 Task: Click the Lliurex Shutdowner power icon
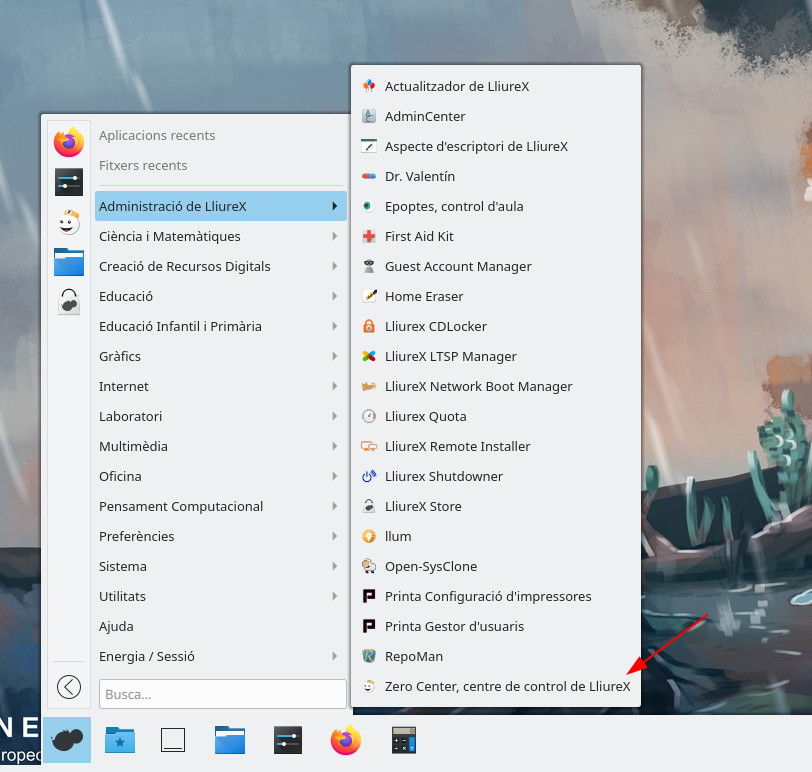pyautogui.click(x=369, y=476)
